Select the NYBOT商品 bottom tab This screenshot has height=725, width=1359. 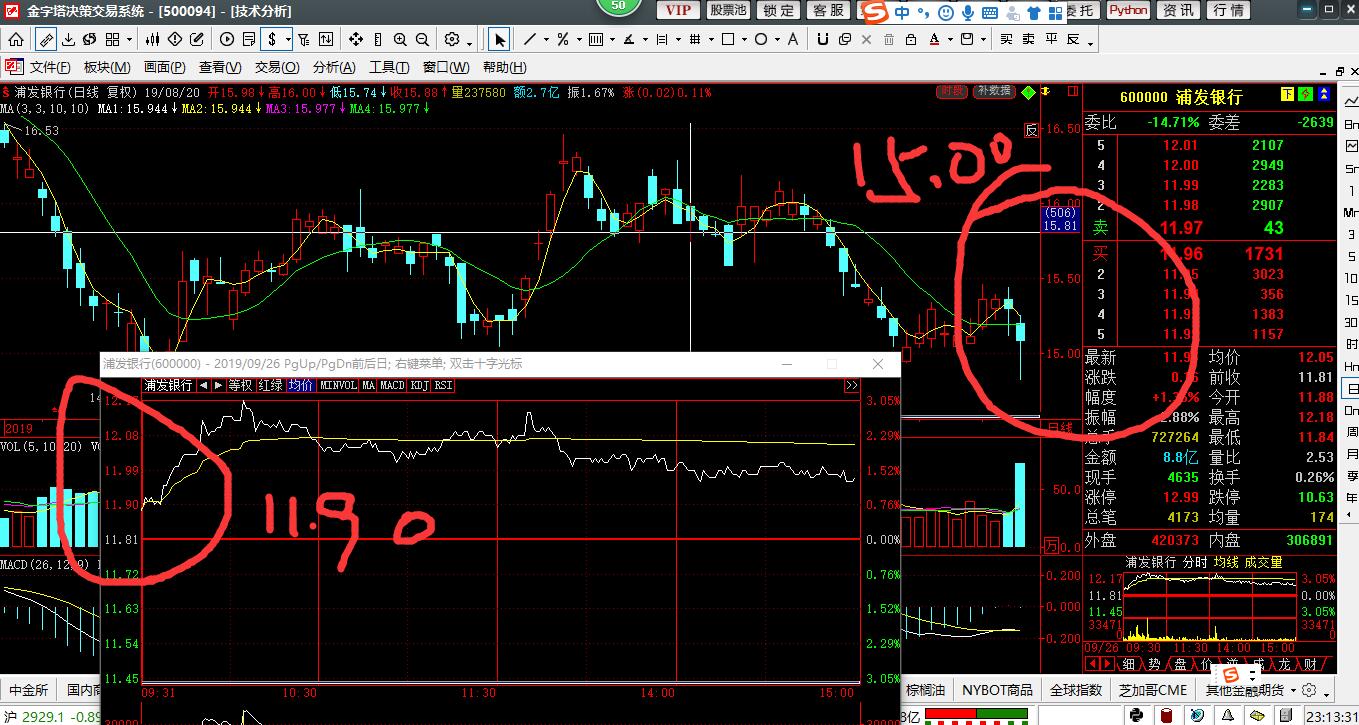pos(998,690)
